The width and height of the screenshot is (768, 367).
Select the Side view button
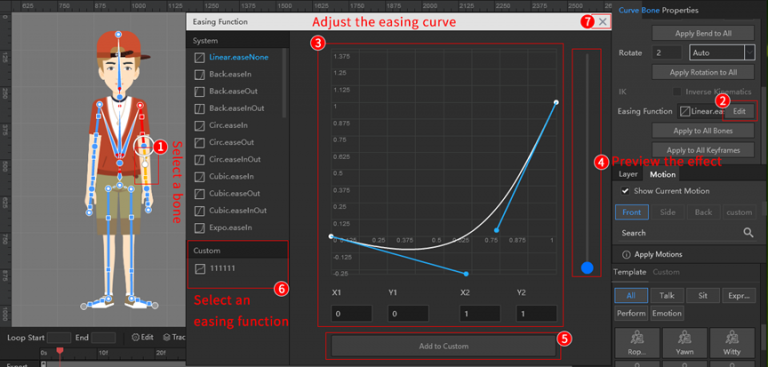point(667,212)
